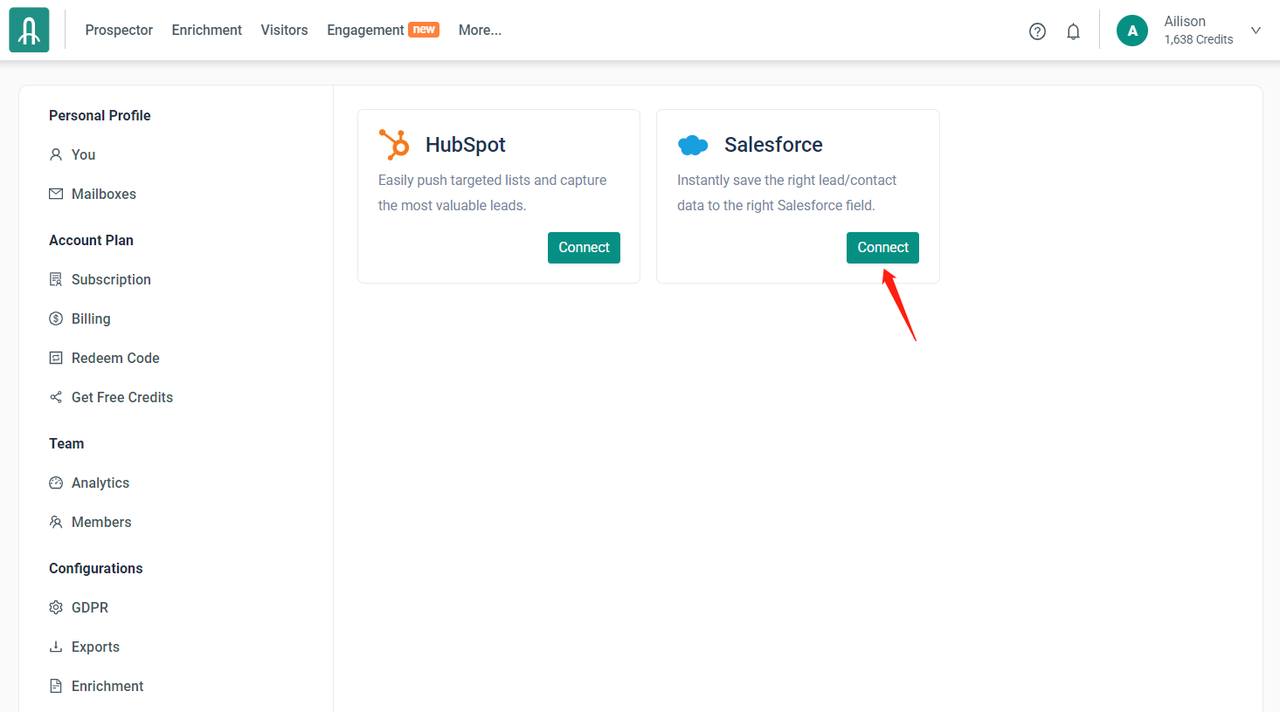This screenshot has width=1280, height=712.
Task: Open the More... navigation menu
Action: (480, 30)
